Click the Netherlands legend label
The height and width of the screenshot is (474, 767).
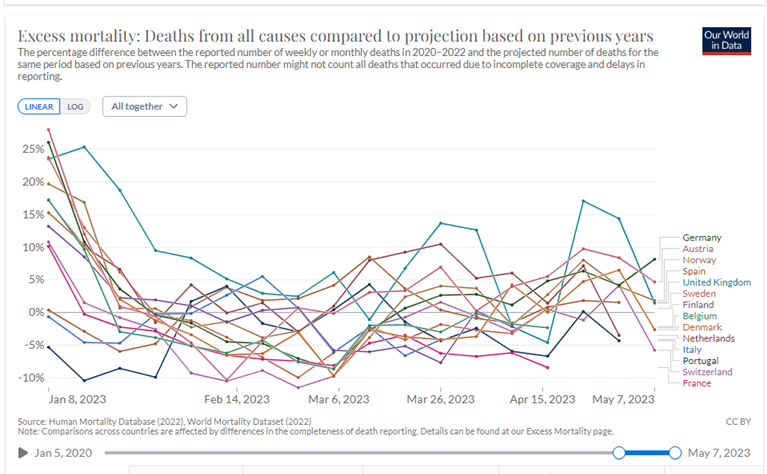(x=708, y=338)
